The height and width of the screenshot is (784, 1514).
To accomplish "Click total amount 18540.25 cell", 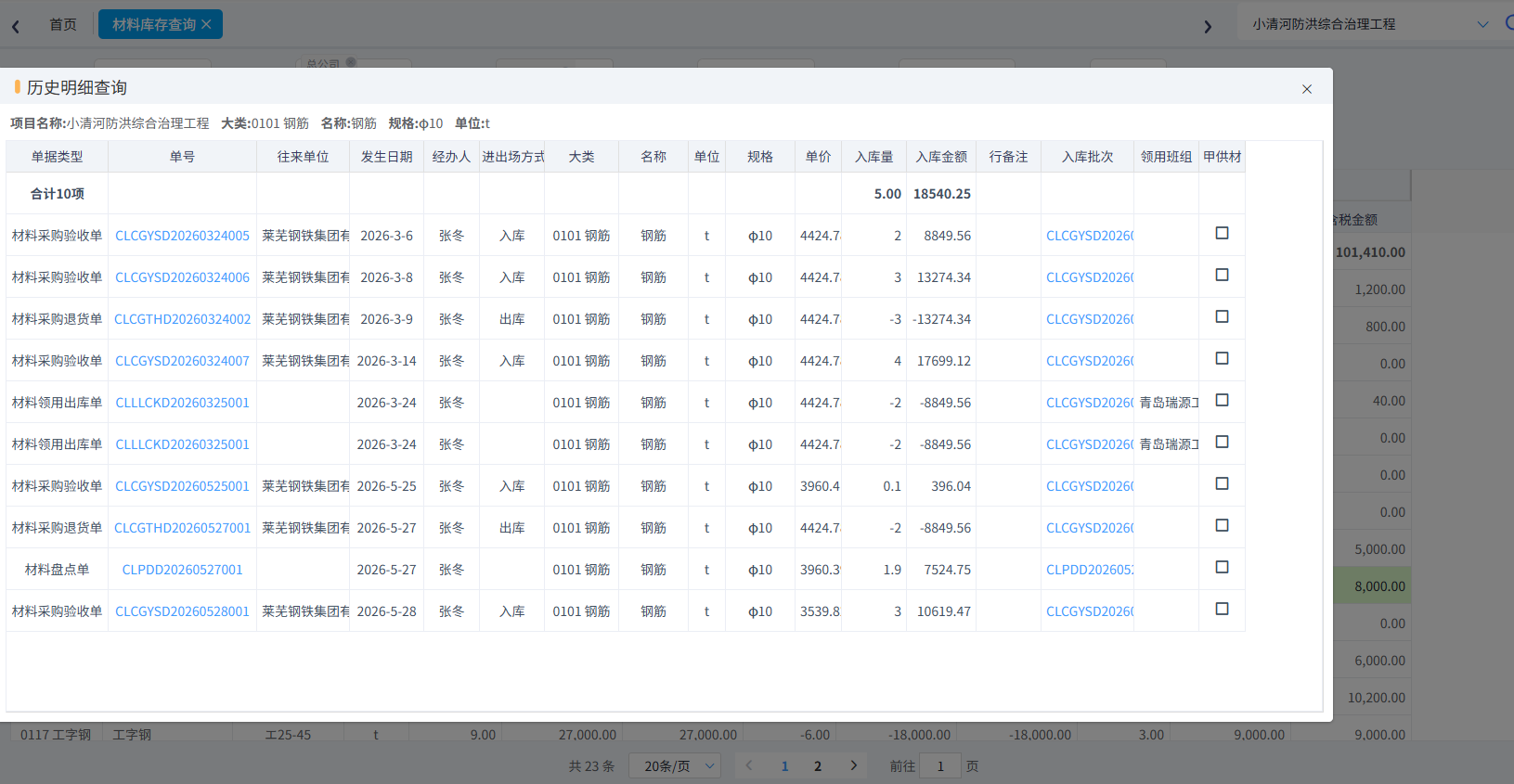I will point(941,194).
